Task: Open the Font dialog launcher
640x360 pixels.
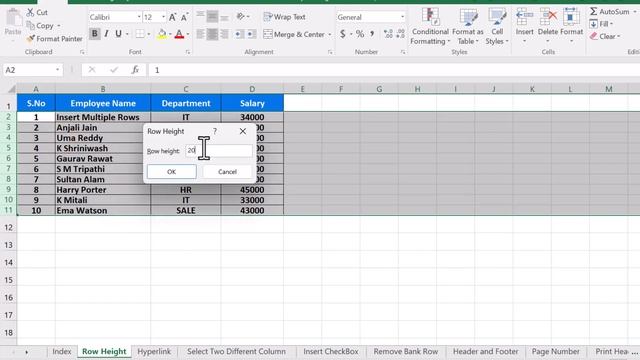Action: coord(188,52)
